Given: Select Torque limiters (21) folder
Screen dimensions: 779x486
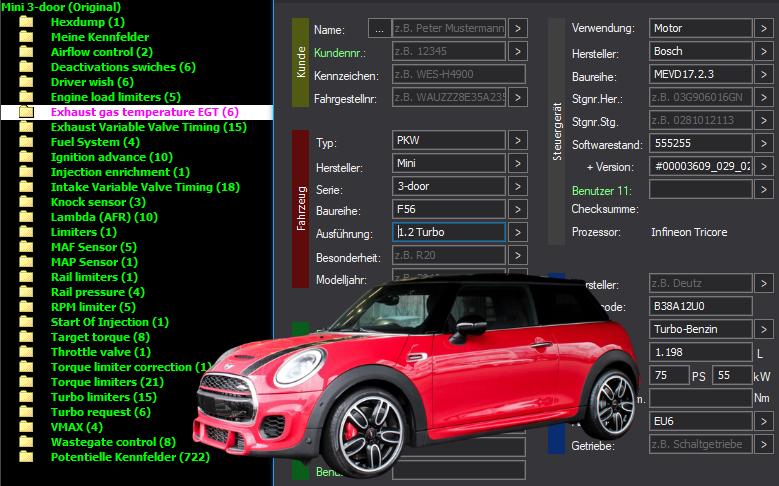Looking at the screenshot, I should point(107,382).
